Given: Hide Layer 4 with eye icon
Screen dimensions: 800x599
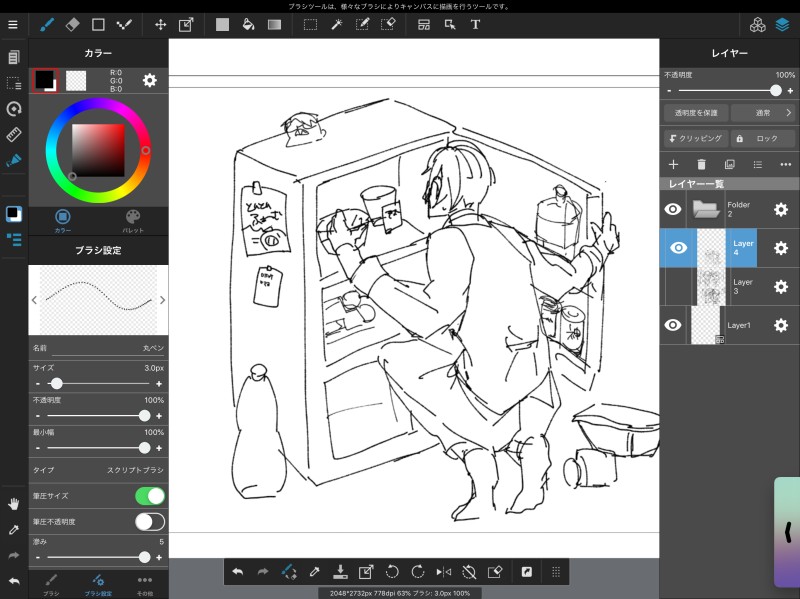Looking at the screenshot, I should (678, 248).
